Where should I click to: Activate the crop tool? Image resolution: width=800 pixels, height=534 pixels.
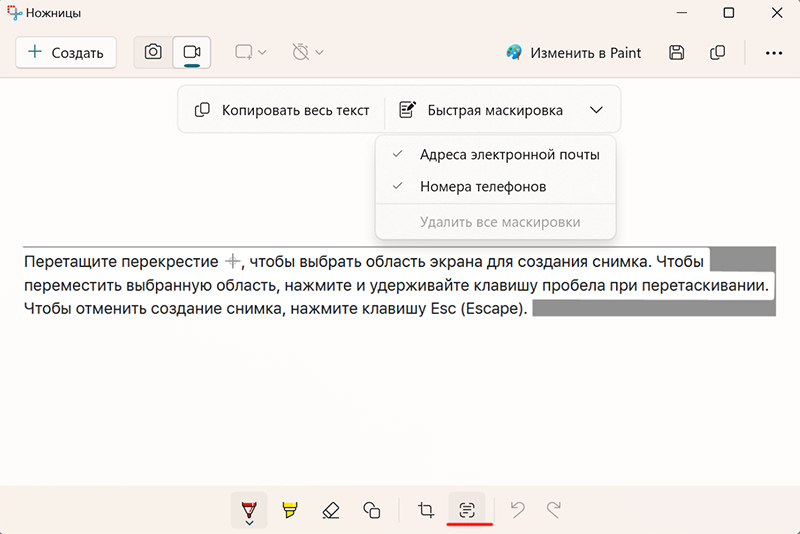(x=426, y=509)
